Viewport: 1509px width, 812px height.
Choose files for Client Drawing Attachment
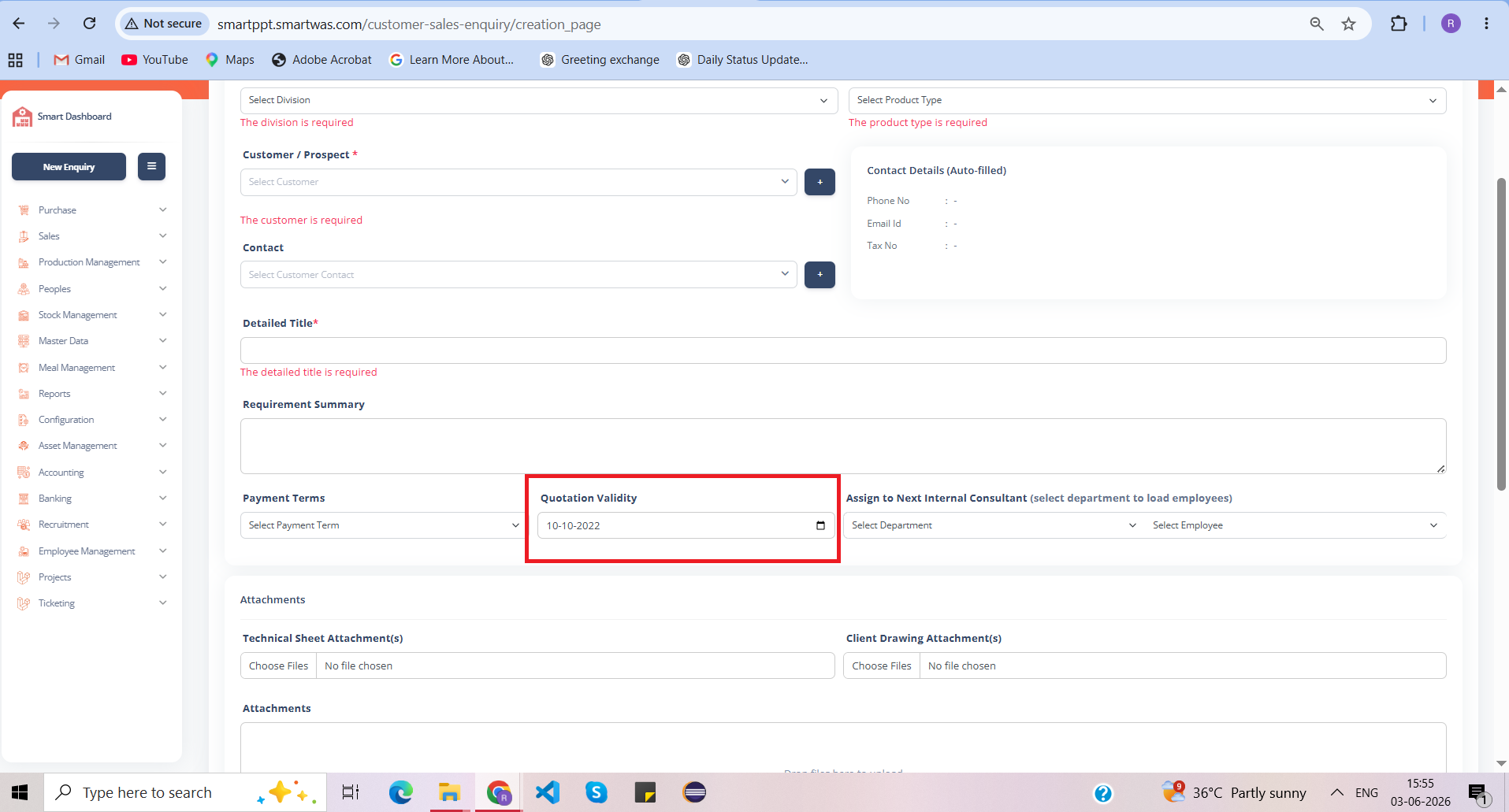click(882, 666)
